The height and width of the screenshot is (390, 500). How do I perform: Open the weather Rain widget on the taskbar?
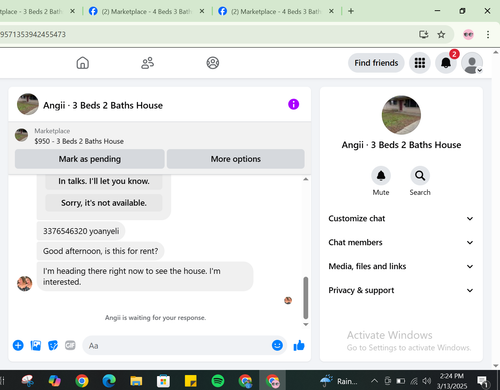pos(338,381)
